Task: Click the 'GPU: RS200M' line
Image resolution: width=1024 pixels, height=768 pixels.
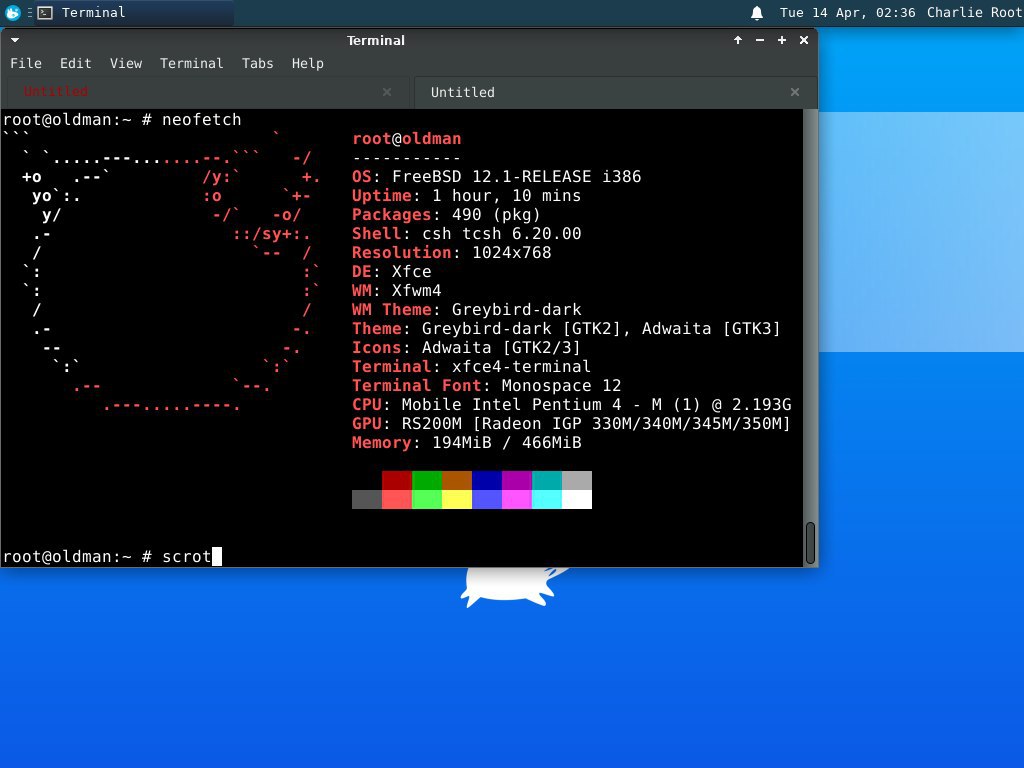Action: (x=571, y=423)
